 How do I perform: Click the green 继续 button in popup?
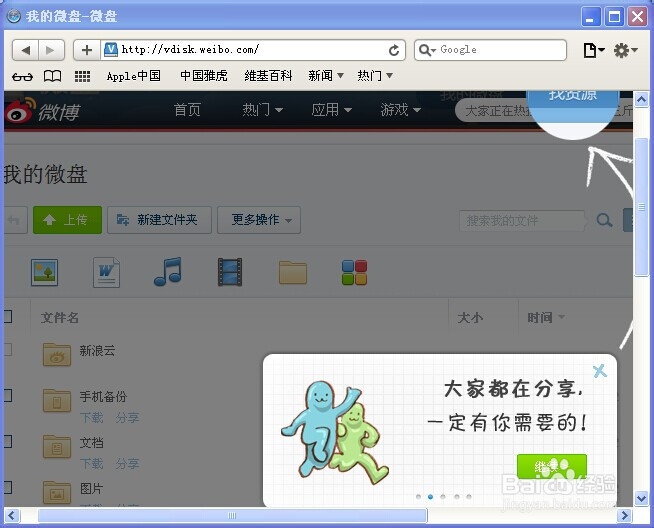pos(552,466)
